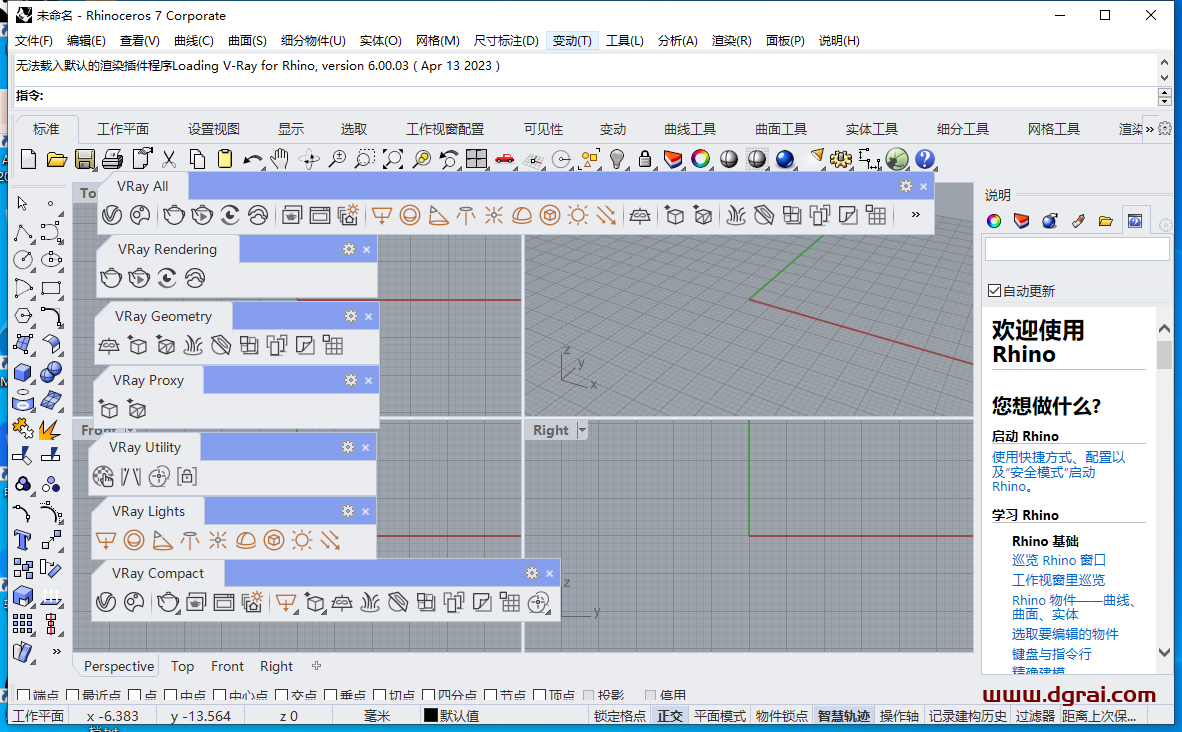Open the VRay Rendering toolbar gear menu
The height and width of the screenshot is (732, 1182).
pyautogui.click(x=348, y=249)
